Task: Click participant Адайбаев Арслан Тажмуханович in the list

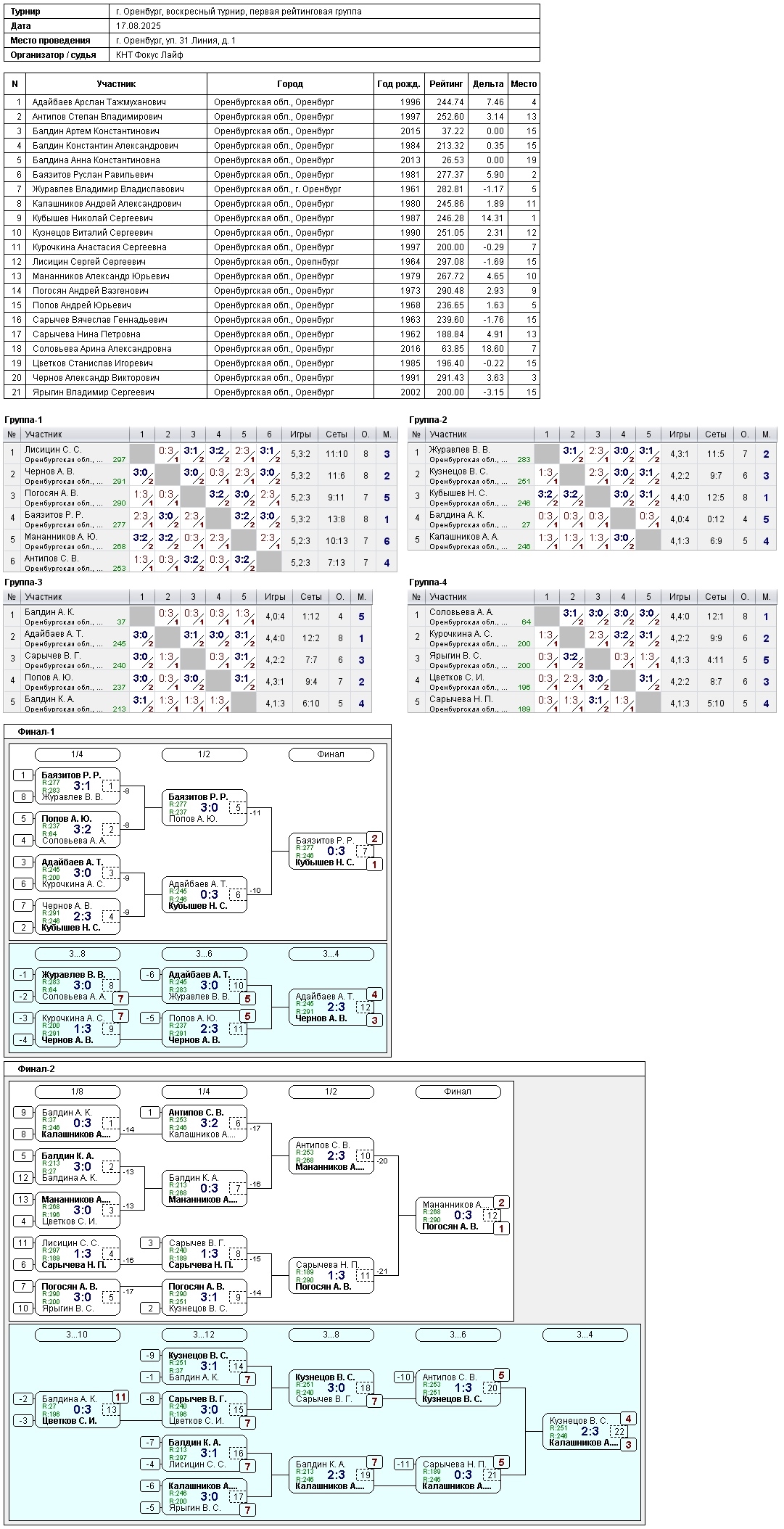Action: pos(99,102)
